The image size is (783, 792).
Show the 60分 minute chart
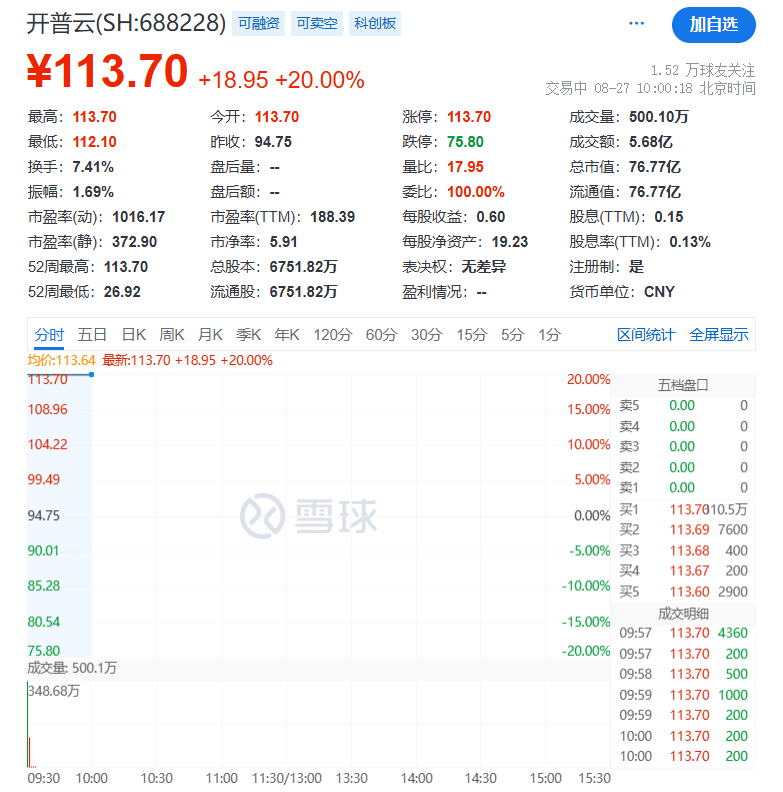coord(381,335)
